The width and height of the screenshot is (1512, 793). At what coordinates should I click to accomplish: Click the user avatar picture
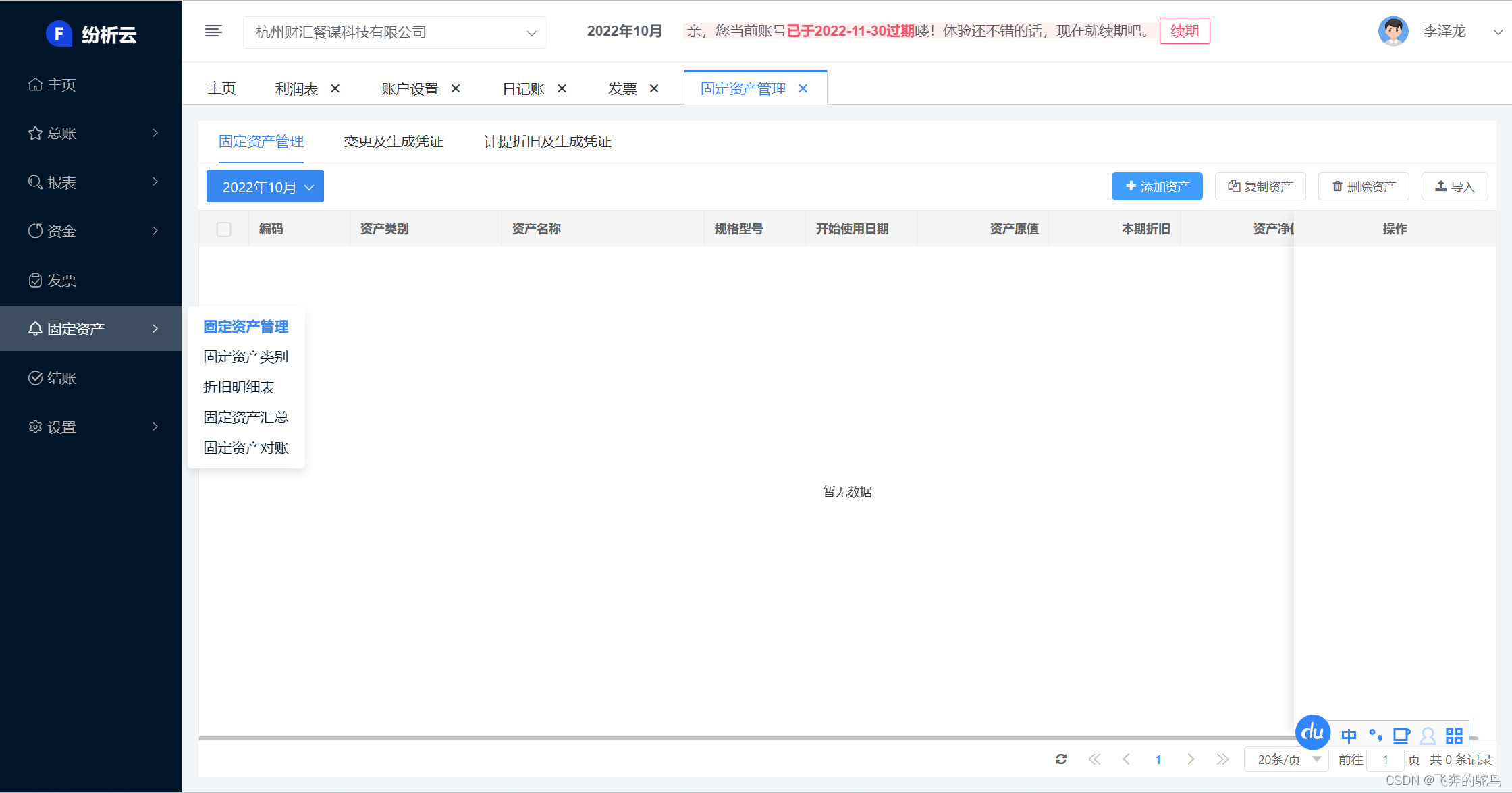(1393, 31)
